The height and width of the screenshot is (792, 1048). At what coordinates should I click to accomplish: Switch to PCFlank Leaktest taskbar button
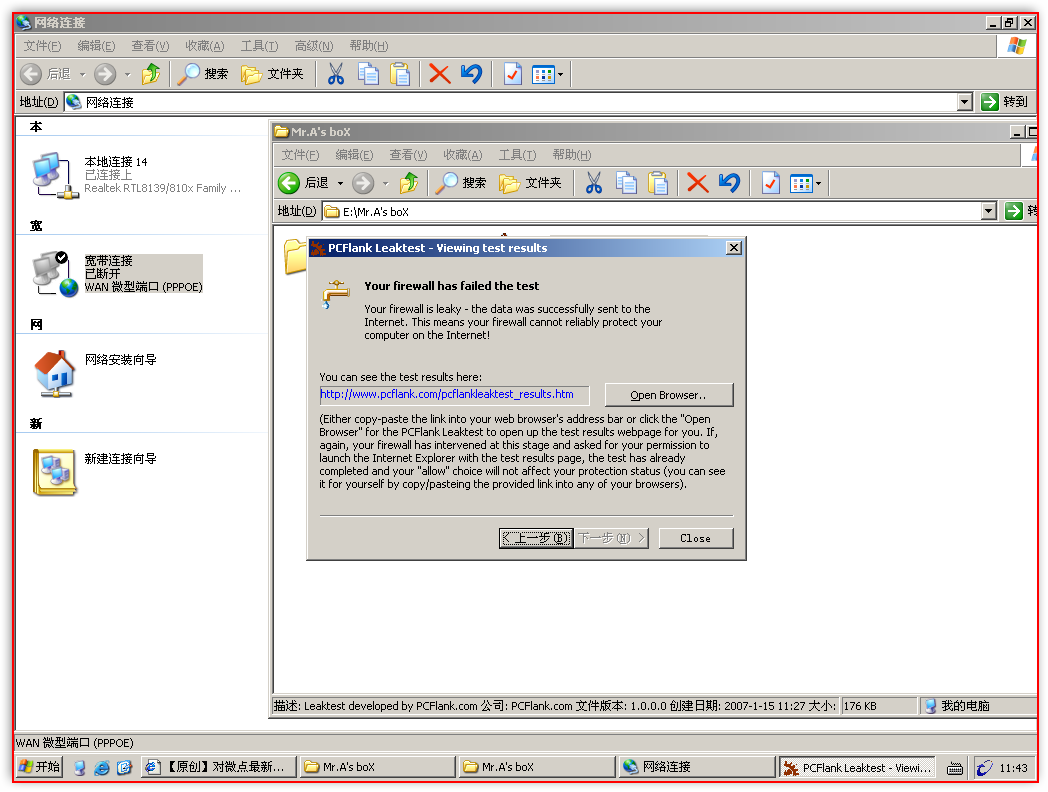[857, 768]
